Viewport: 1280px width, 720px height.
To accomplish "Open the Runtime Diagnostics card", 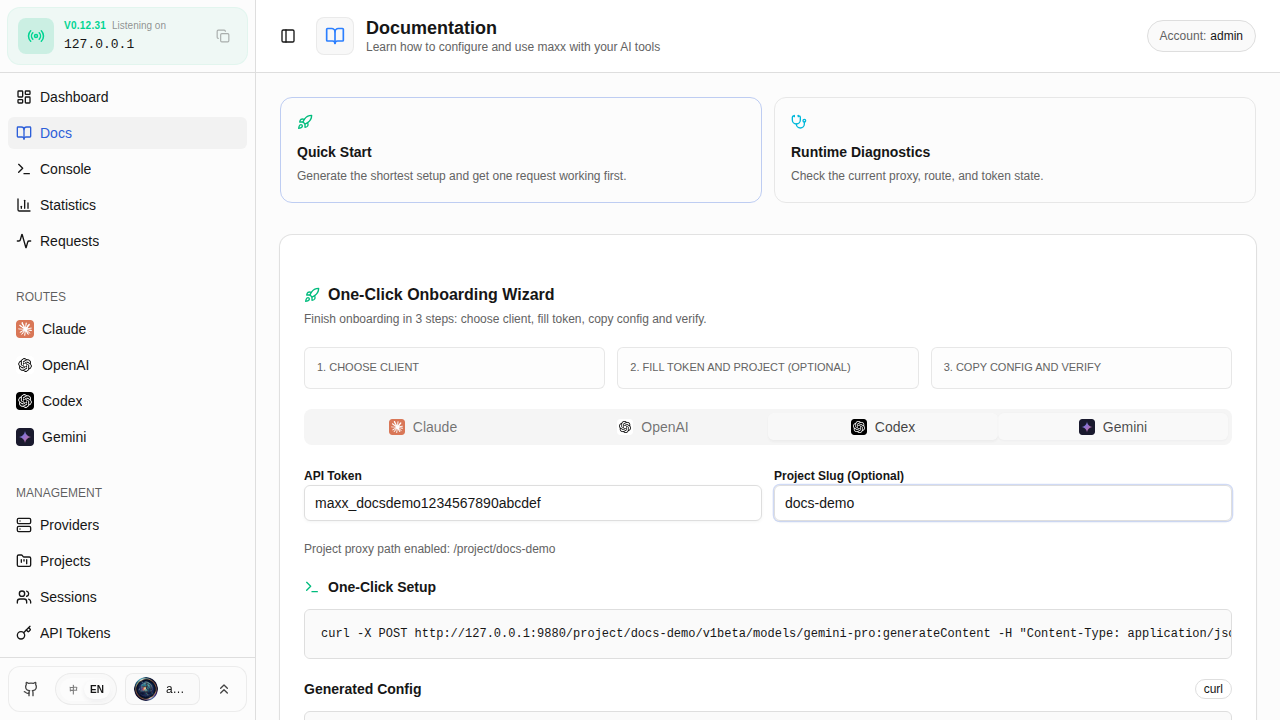I will (x=1014, y=150).
